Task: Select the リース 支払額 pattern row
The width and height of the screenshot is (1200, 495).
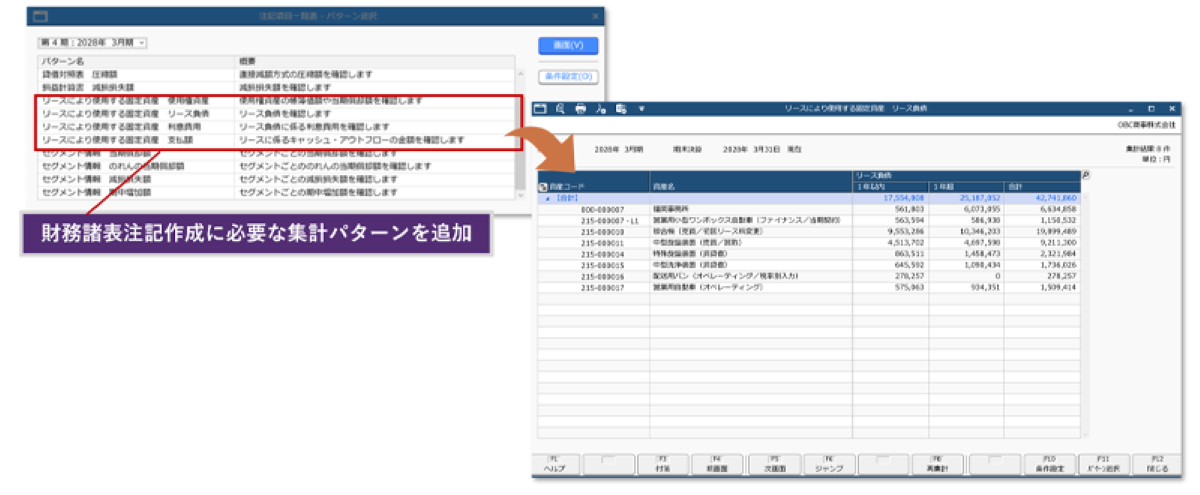Action: tap(277, 140)
